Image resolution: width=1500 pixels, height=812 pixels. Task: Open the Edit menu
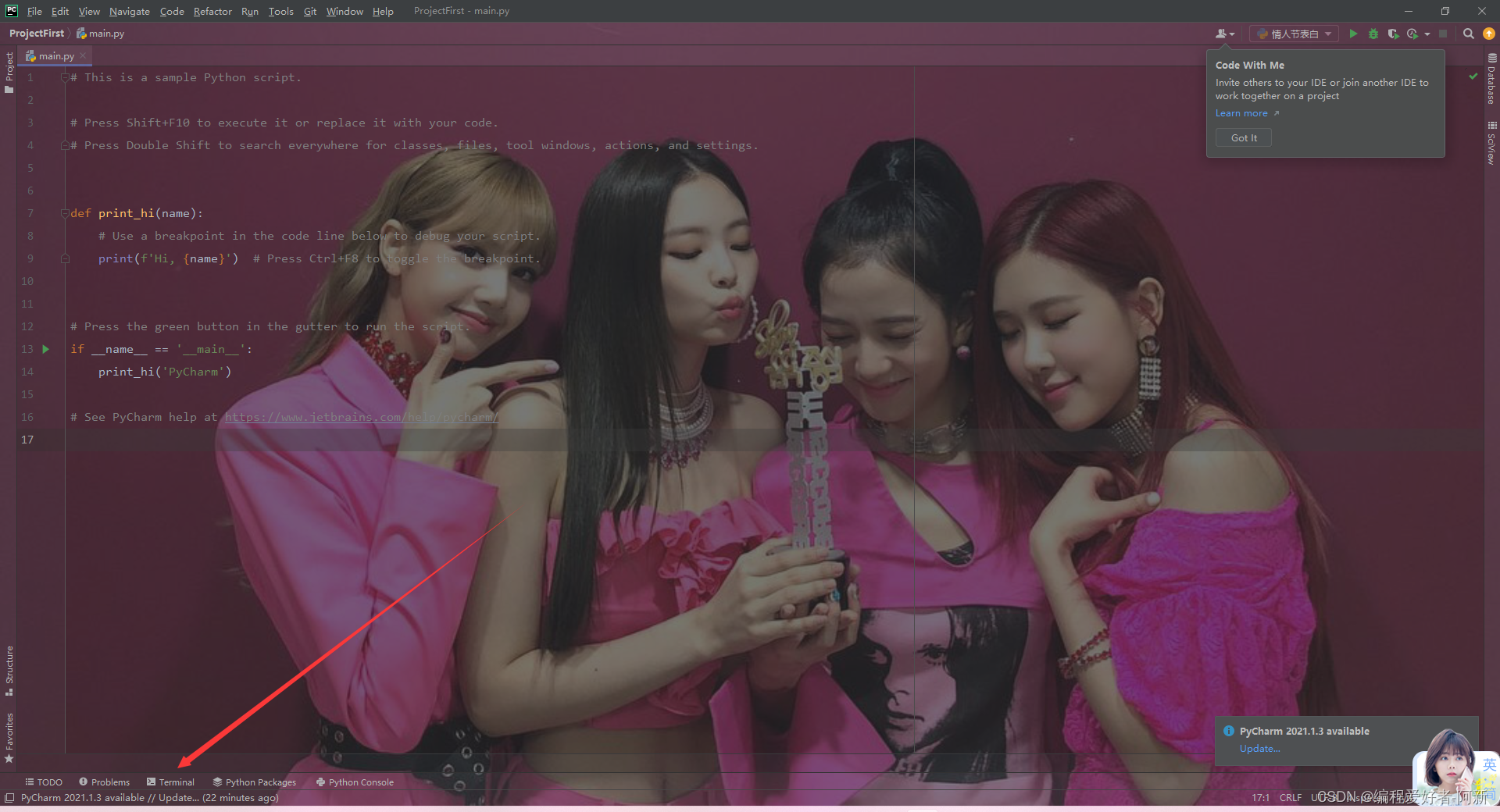click(x=60, y=11)
